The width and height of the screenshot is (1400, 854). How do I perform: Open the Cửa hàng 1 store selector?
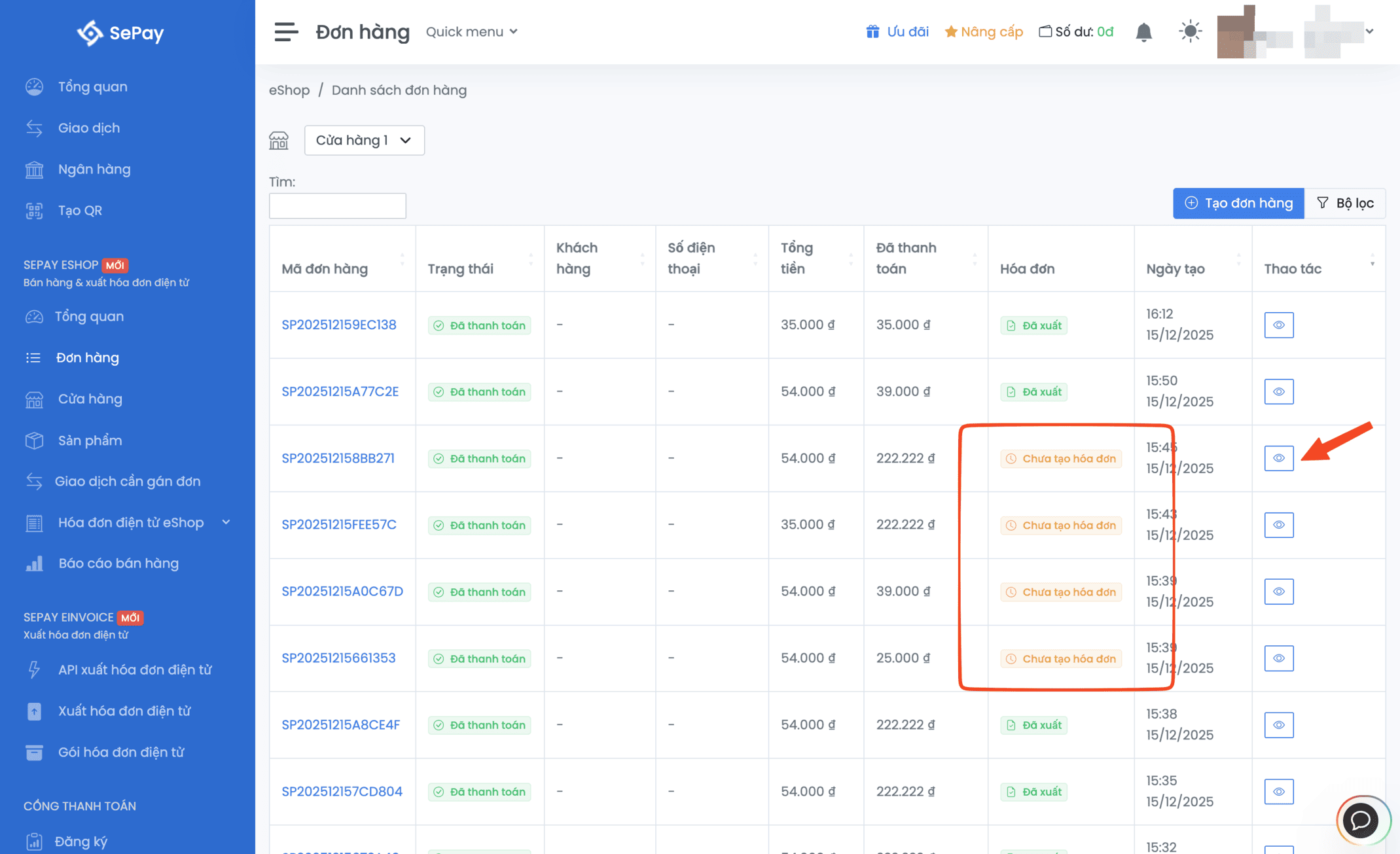click(x=364, y=140)
